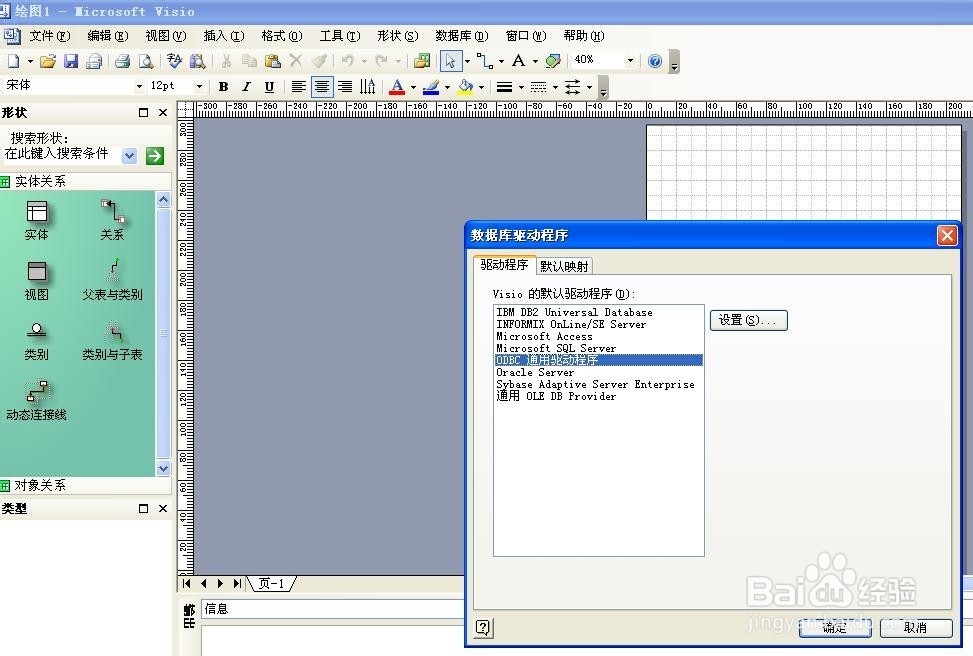Click the Research binoculars icon
The width and height of the screenshot is (973, 656).
coord(197,61)
